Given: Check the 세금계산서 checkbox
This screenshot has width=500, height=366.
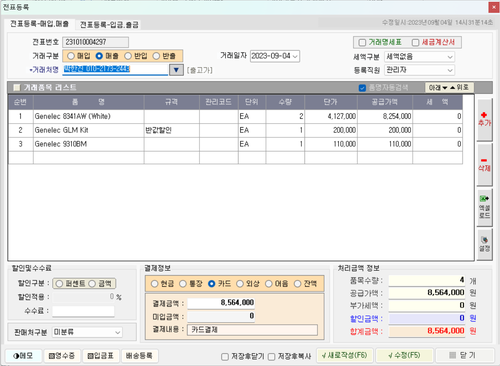Looking at the screenshot, I should click(x=415, y=43).
